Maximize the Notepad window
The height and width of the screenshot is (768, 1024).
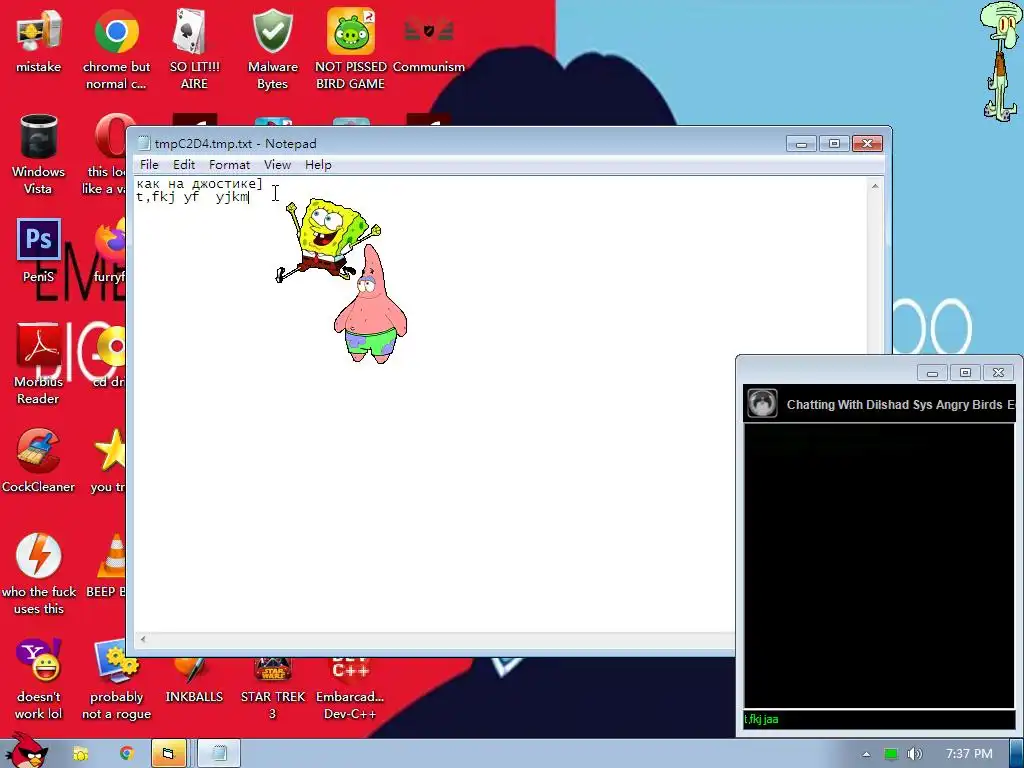tap(834, 144)
